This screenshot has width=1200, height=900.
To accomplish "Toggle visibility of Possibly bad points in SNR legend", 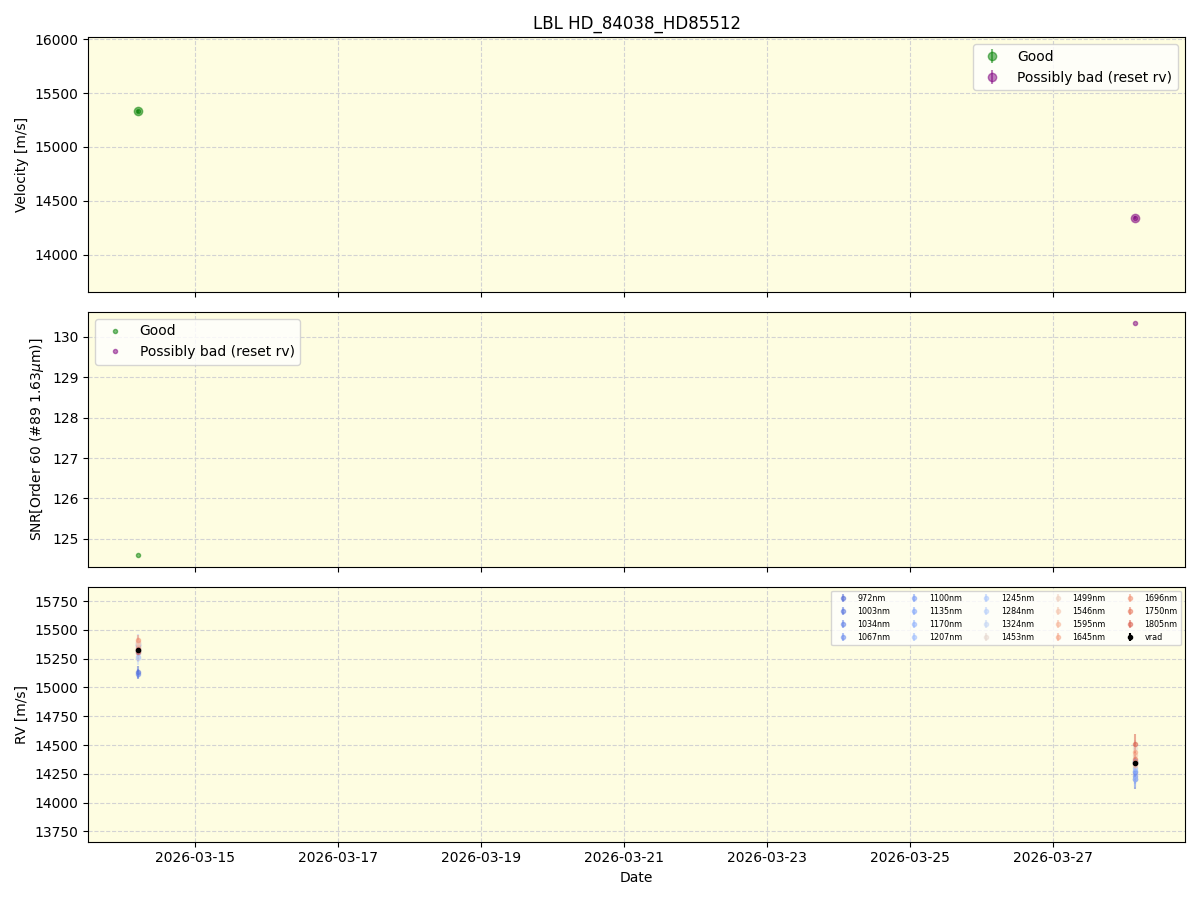I will [113, 351].
